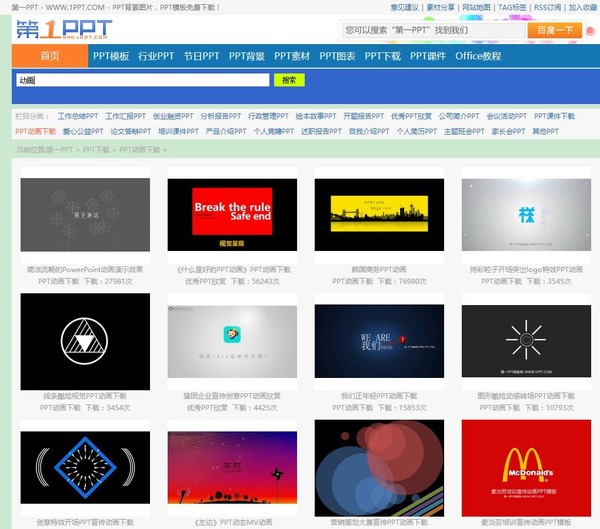Screen dimensions: 600x529
Task: Click the 网站地图 link at top
Action: [476, 7]
